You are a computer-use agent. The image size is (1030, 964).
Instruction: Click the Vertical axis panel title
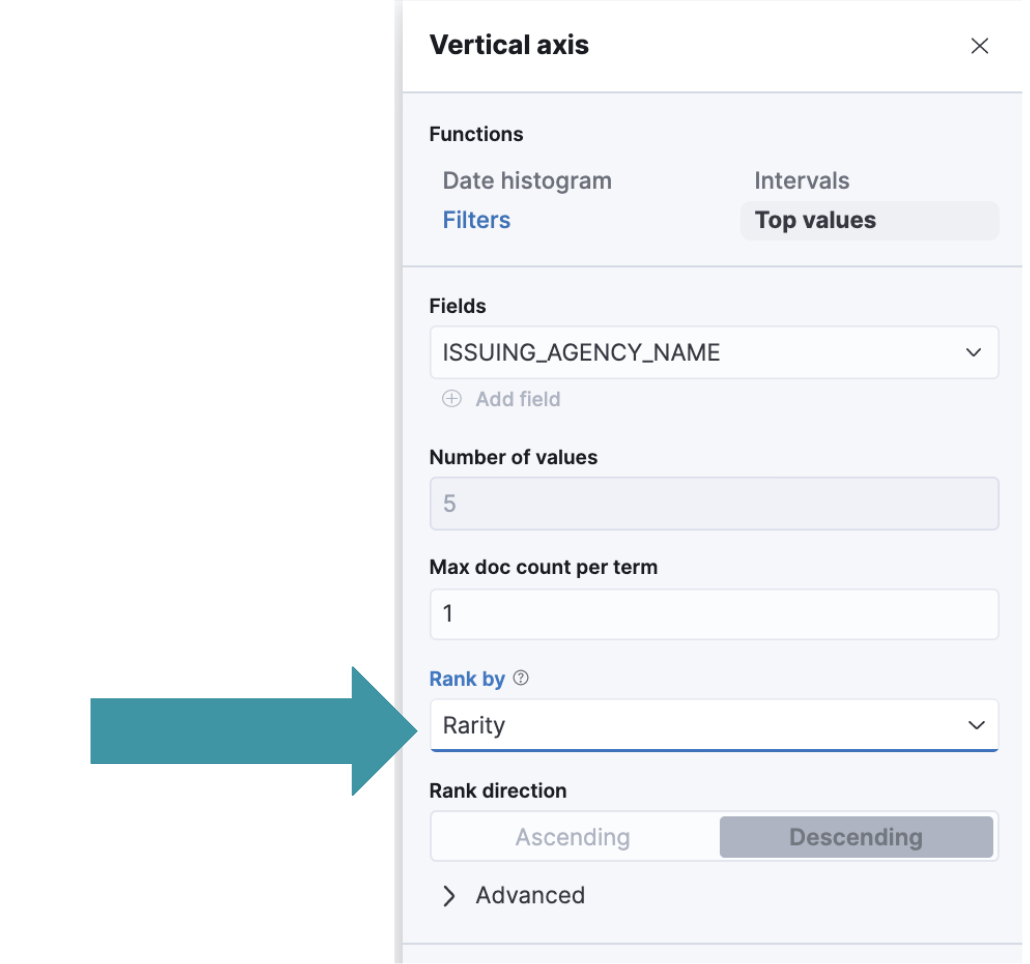[x=509, y=45]
